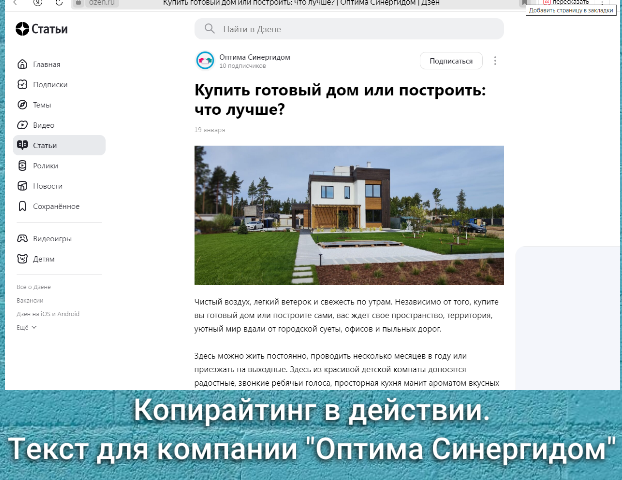Open the Сохранённое bookmark icon
This screenshot has height=480, width=622.
tap(22, 206)
